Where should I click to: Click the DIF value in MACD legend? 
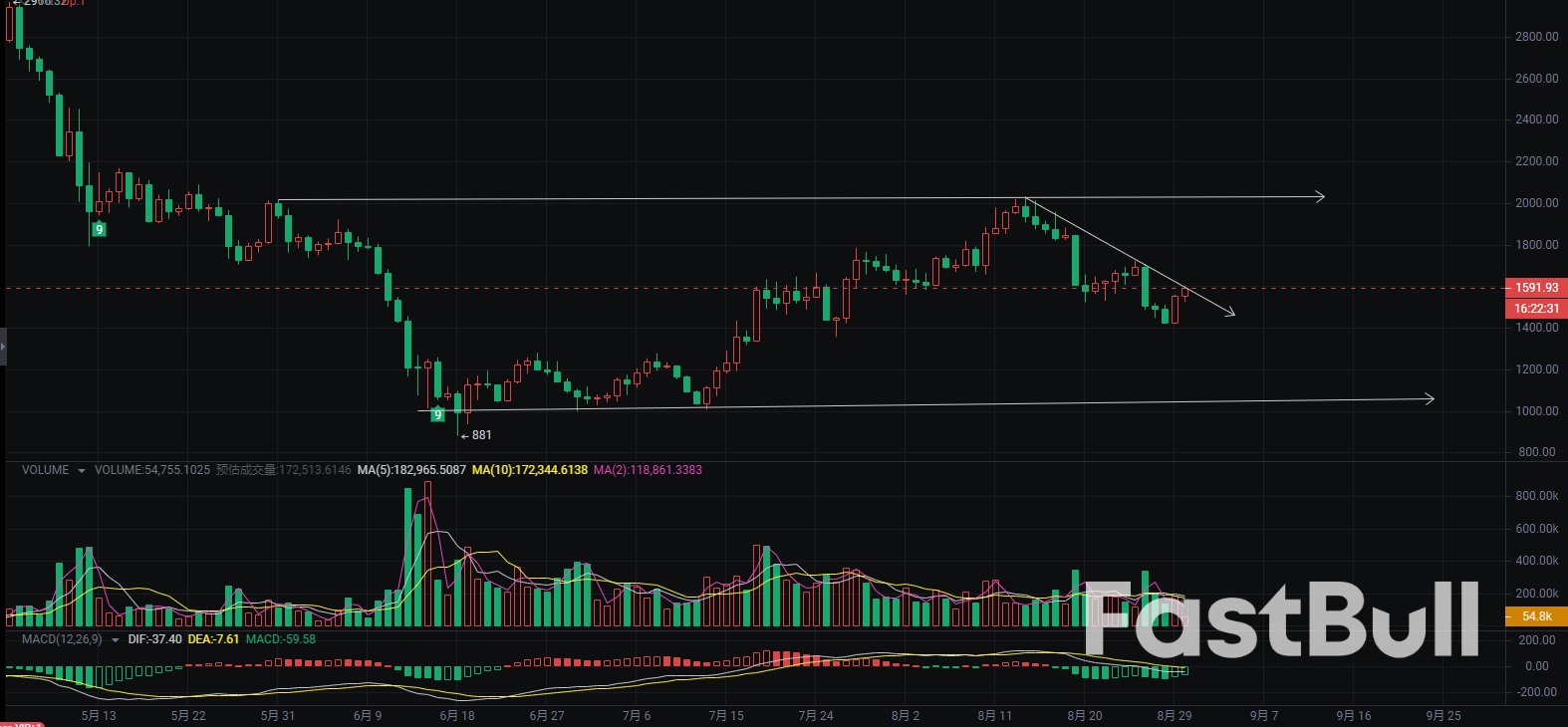tap(154, 639)
